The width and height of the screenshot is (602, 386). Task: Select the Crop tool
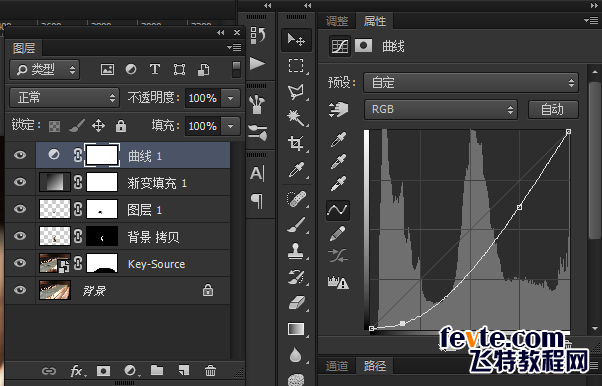(x=296, y=143)
